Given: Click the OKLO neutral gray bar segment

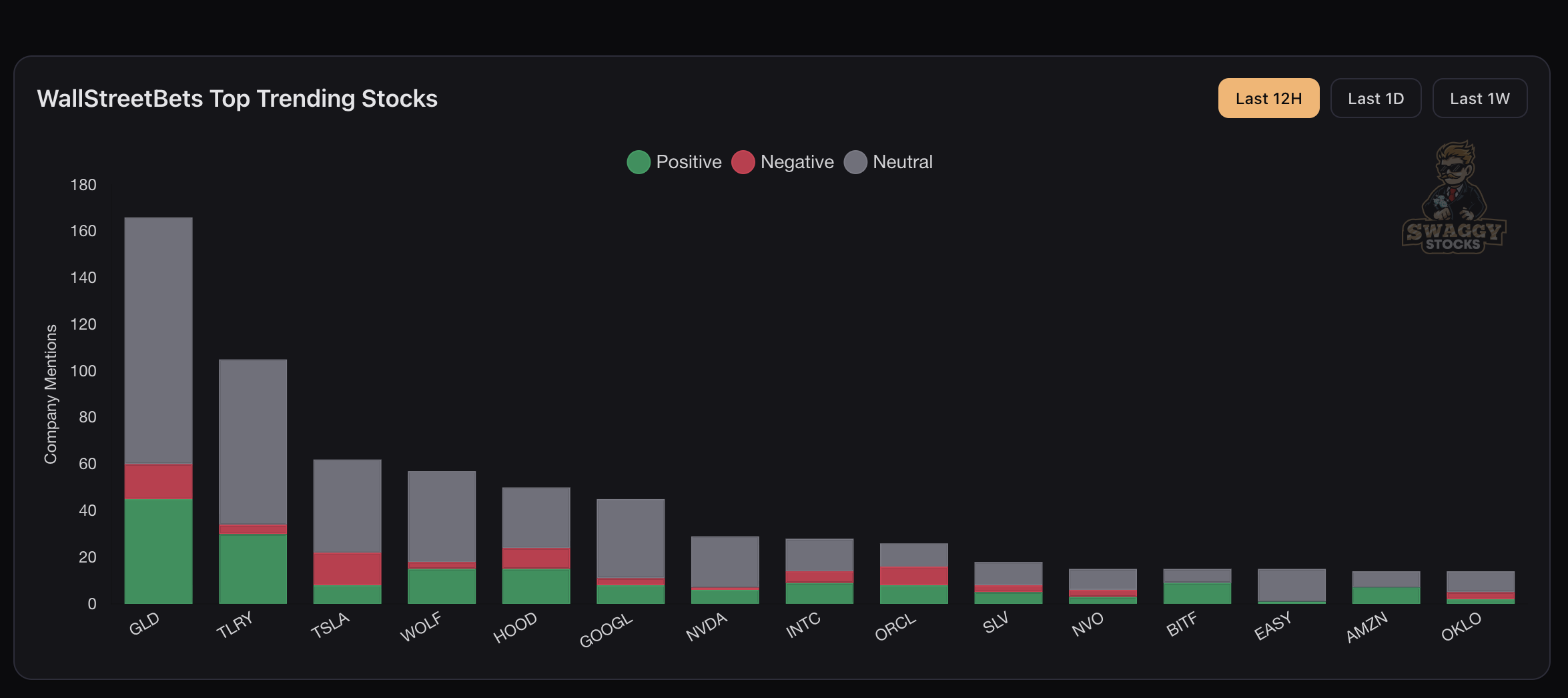Looking at the screenshot, I should click(x=1480, y=582).
